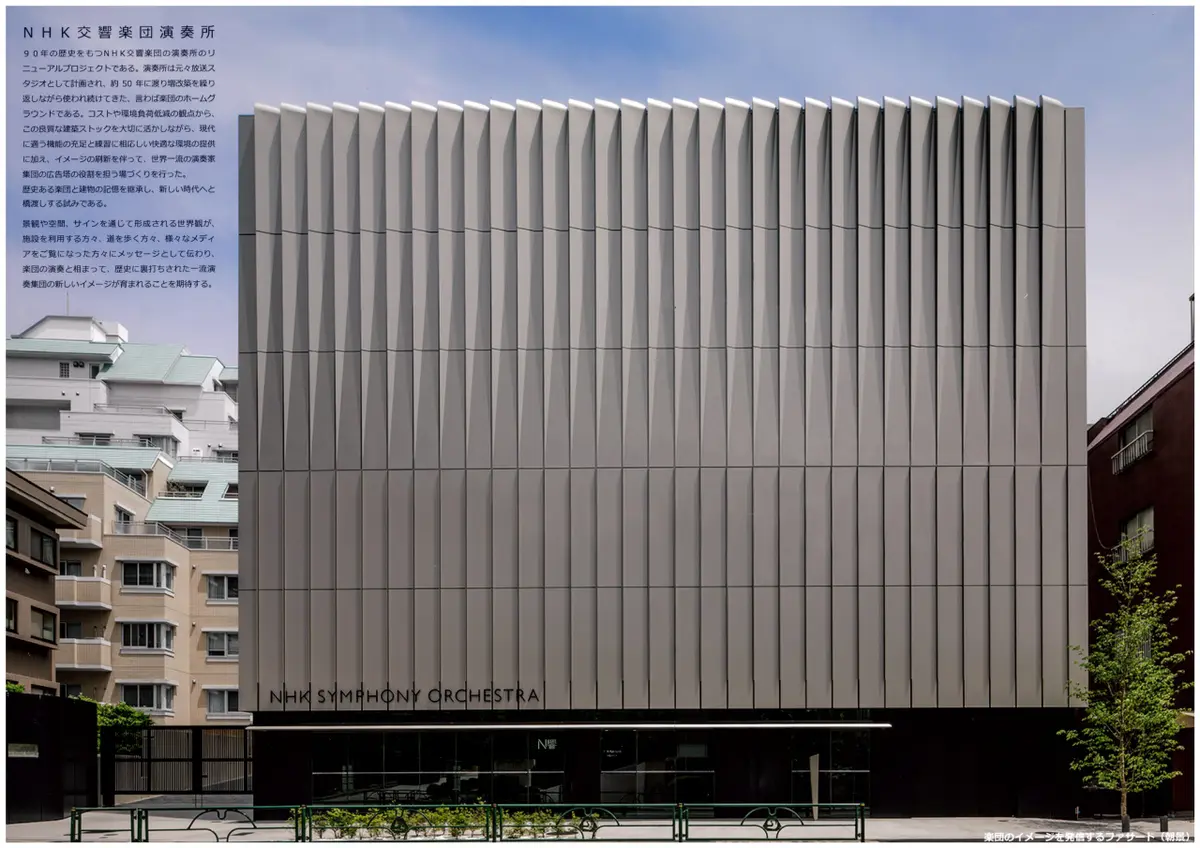The width and height of the screenshot is (1200, 848).
Task: Click the NHK交響楽団演奏所 title heading
Action: [118, 32]
